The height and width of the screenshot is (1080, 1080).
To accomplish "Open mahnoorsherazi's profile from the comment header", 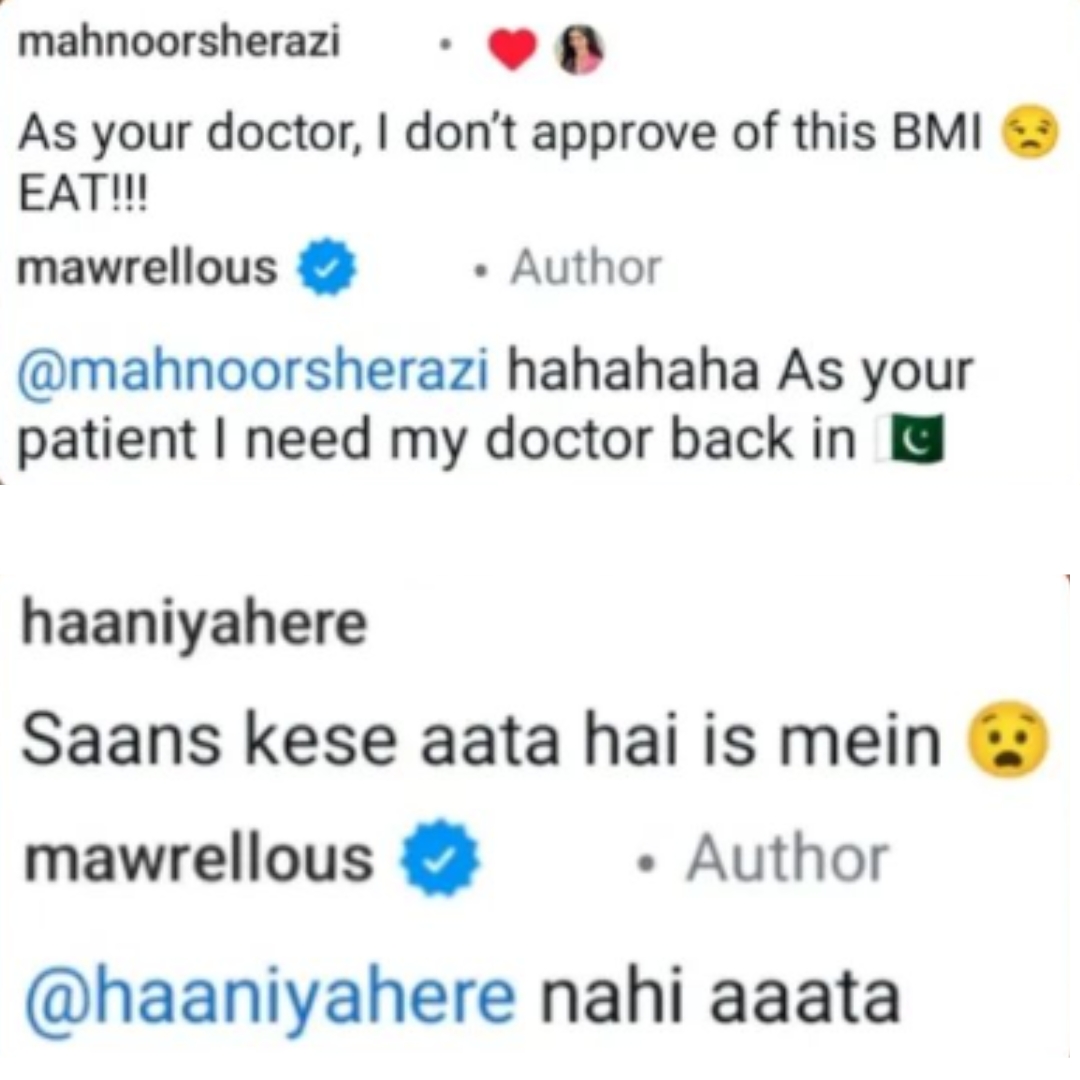I will click(x=179, y=41).
